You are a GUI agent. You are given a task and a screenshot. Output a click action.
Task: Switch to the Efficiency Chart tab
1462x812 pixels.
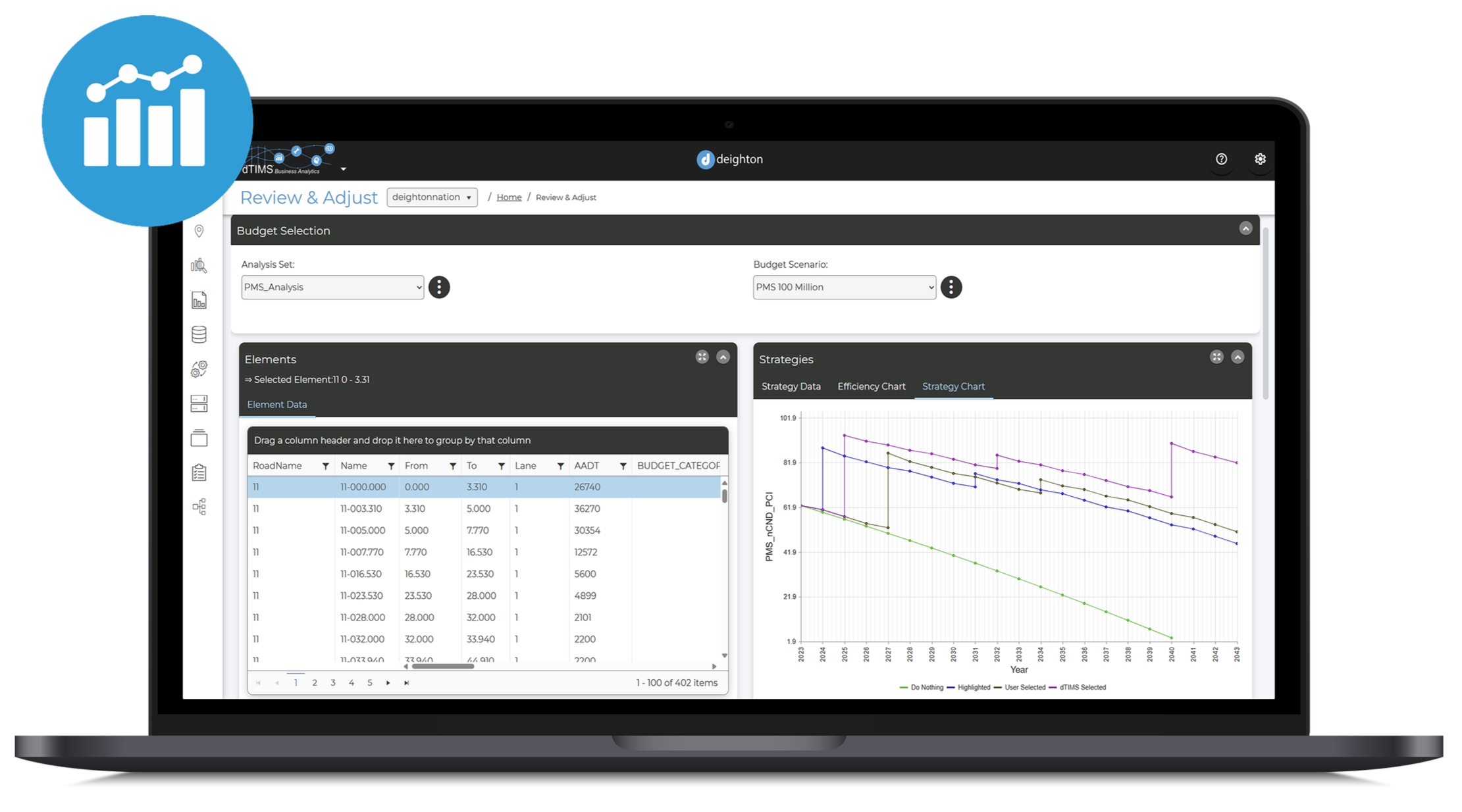[x=871, y=386]
